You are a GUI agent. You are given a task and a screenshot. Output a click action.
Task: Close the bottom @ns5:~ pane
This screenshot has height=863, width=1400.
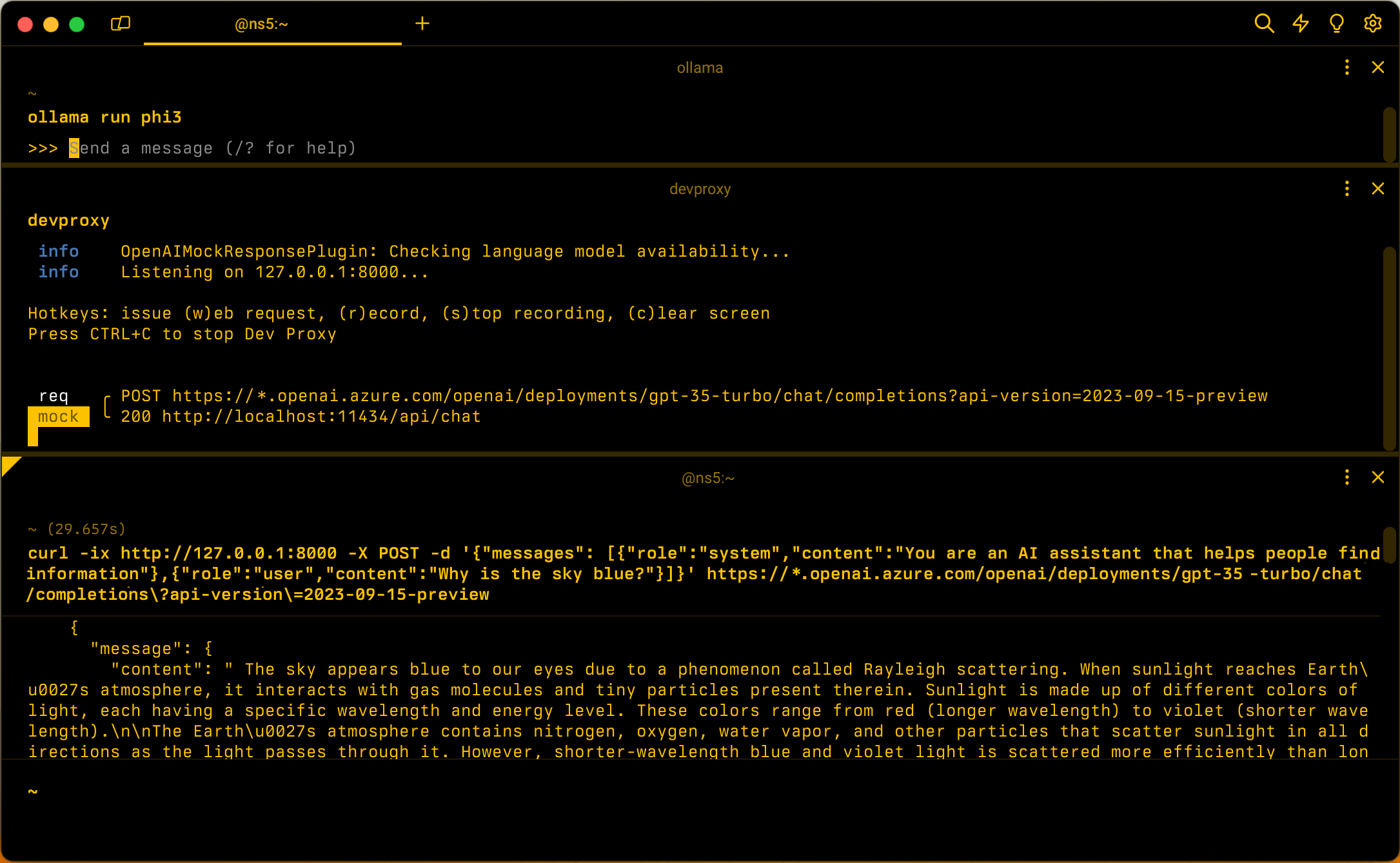click(x=1378, y=477)
